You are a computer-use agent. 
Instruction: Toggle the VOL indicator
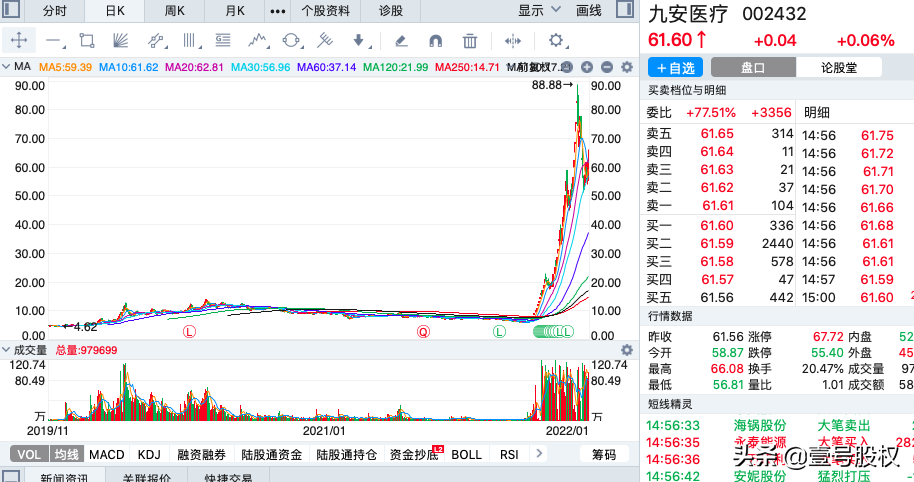(x=29, y=455)
